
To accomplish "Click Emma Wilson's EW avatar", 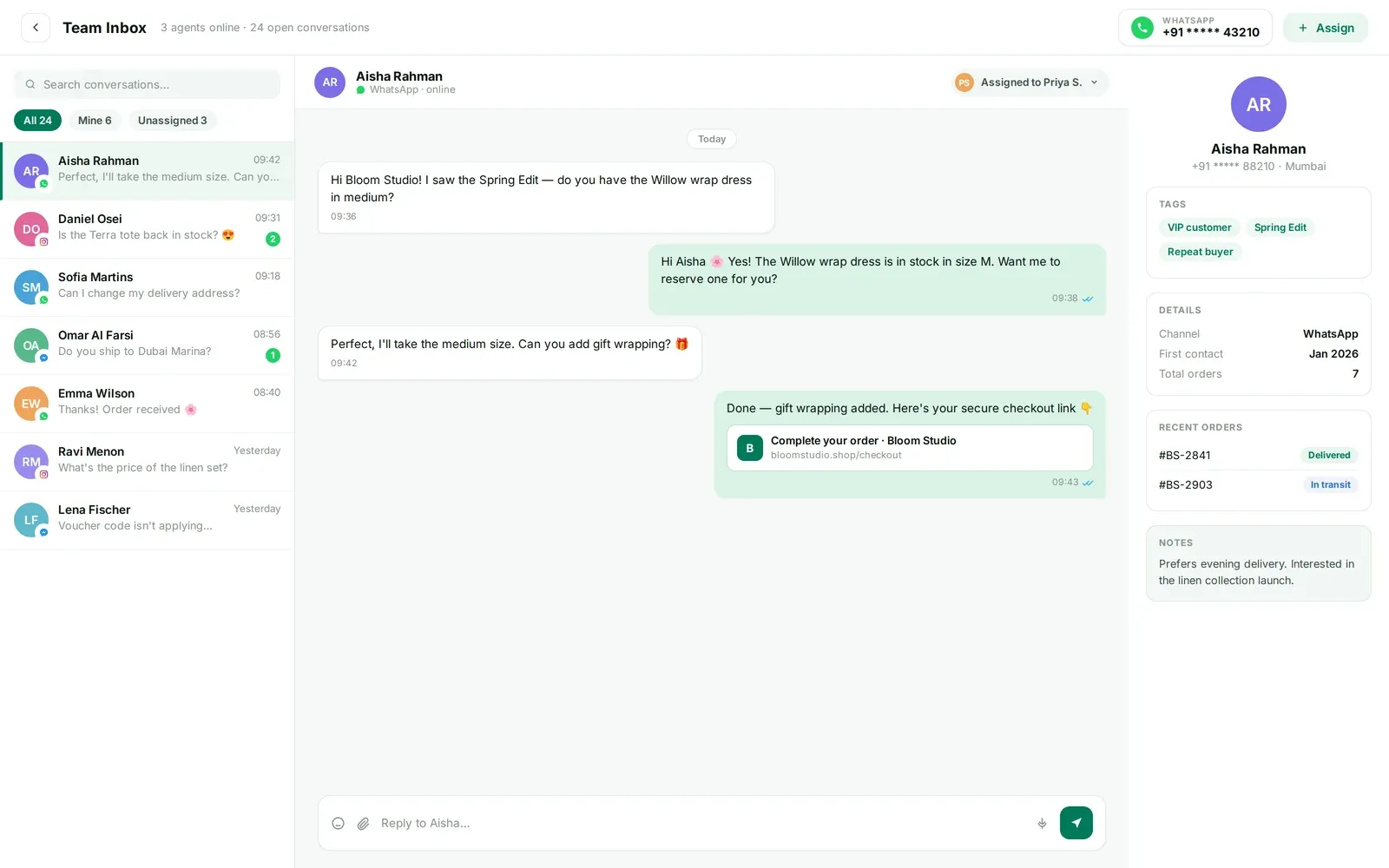I will pos(31,404).
